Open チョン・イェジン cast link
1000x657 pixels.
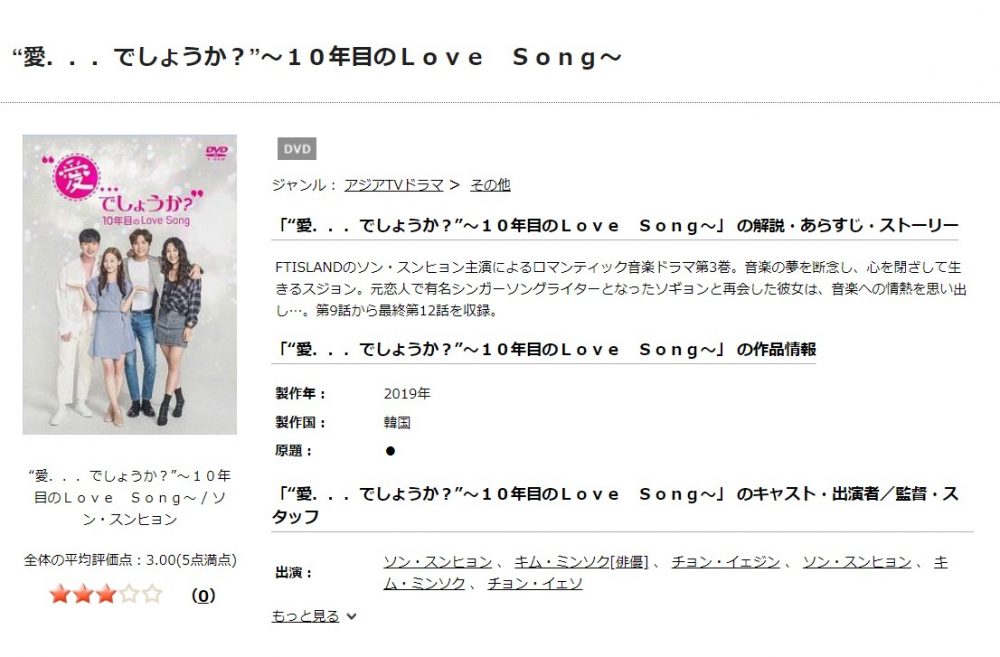click(726, 562)
